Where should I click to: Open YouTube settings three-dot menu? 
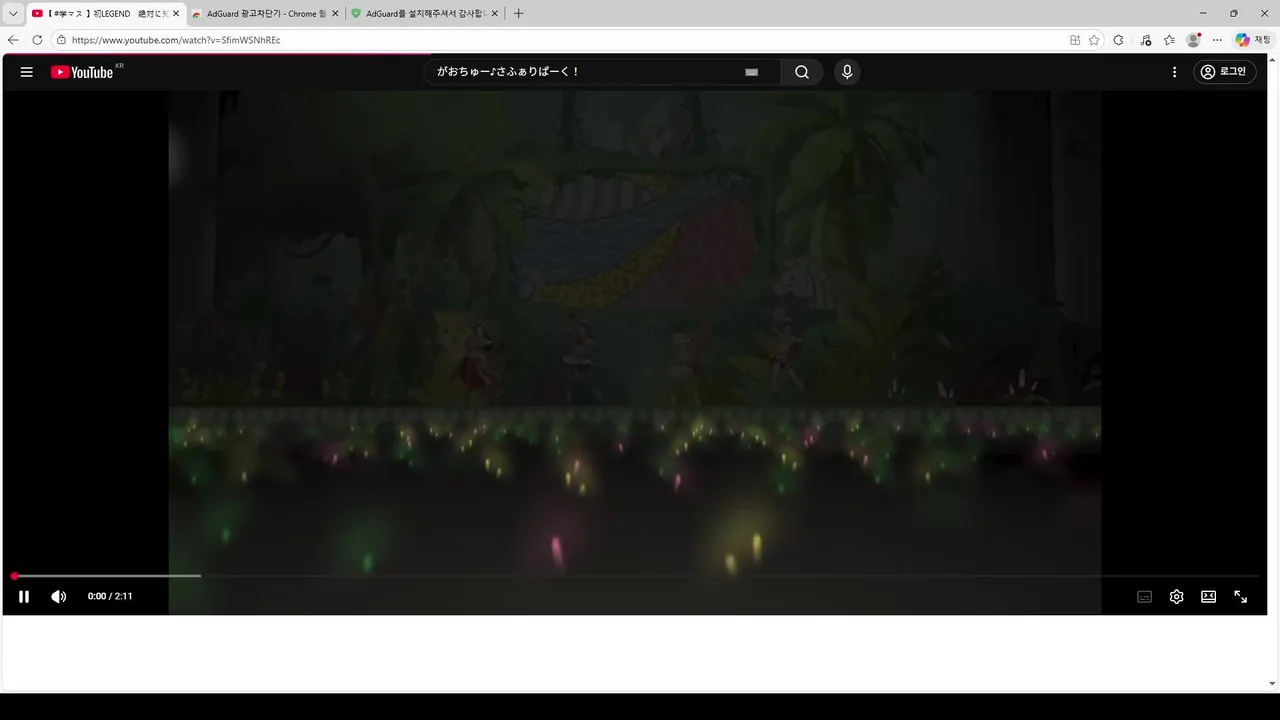click(x=1175, y=72)
